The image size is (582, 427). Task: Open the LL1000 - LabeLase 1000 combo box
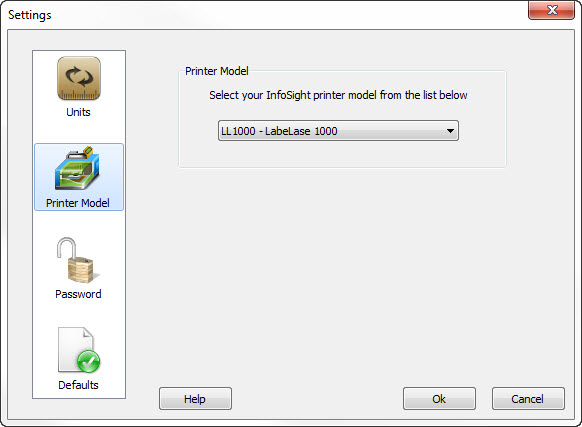pos(338,131)
